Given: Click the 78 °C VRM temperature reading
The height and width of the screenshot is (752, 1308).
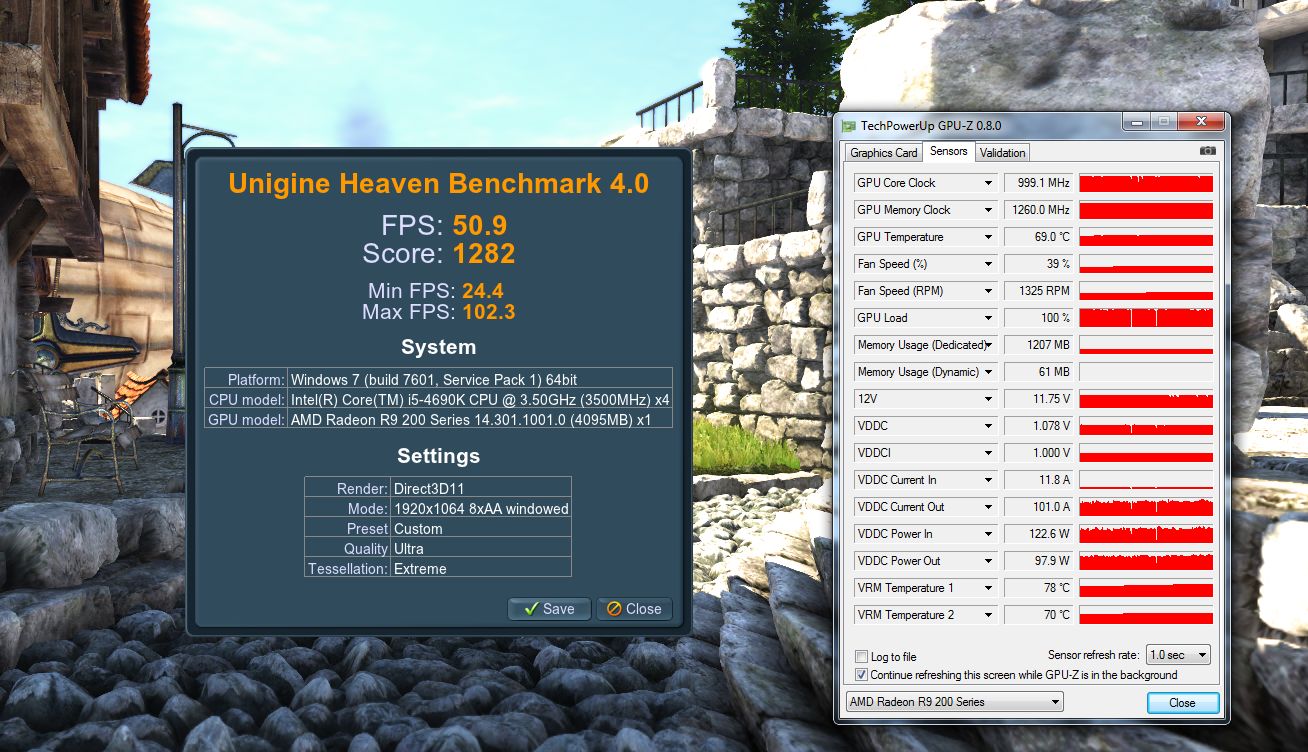Looking at the screenshot, I should [x=1038, y=588].
